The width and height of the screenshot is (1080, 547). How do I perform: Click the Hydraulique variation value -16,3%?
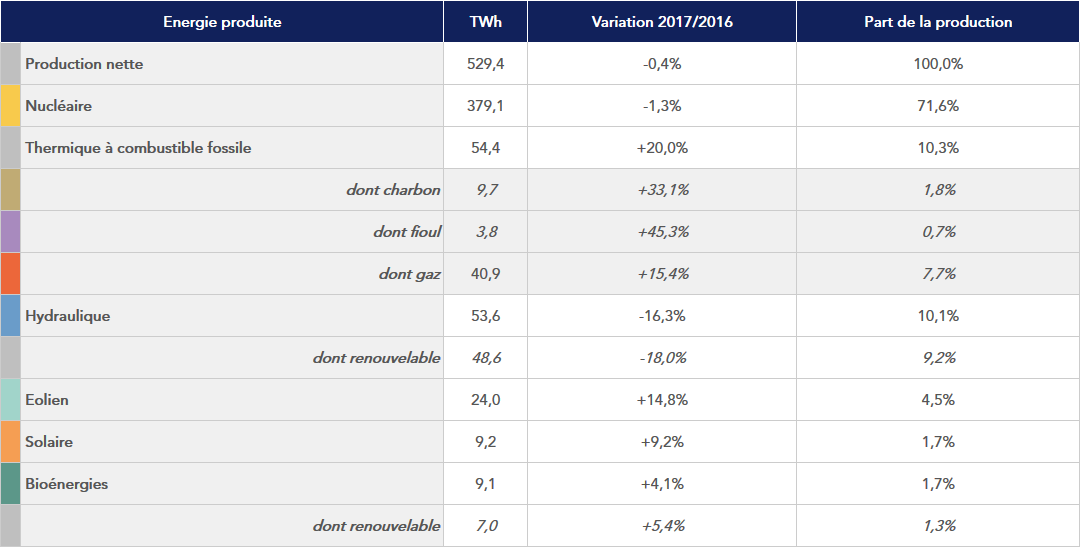[662, 316]
